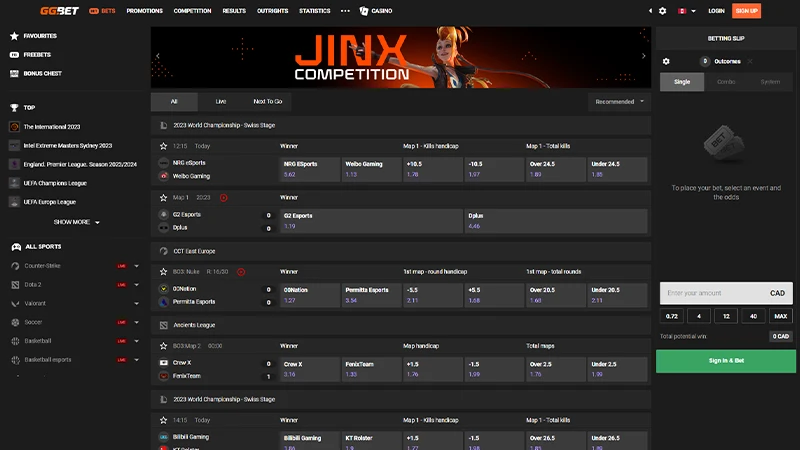
Task: Open Intel Extreme Masters Sydney 2023
Action: click(67, 145)
